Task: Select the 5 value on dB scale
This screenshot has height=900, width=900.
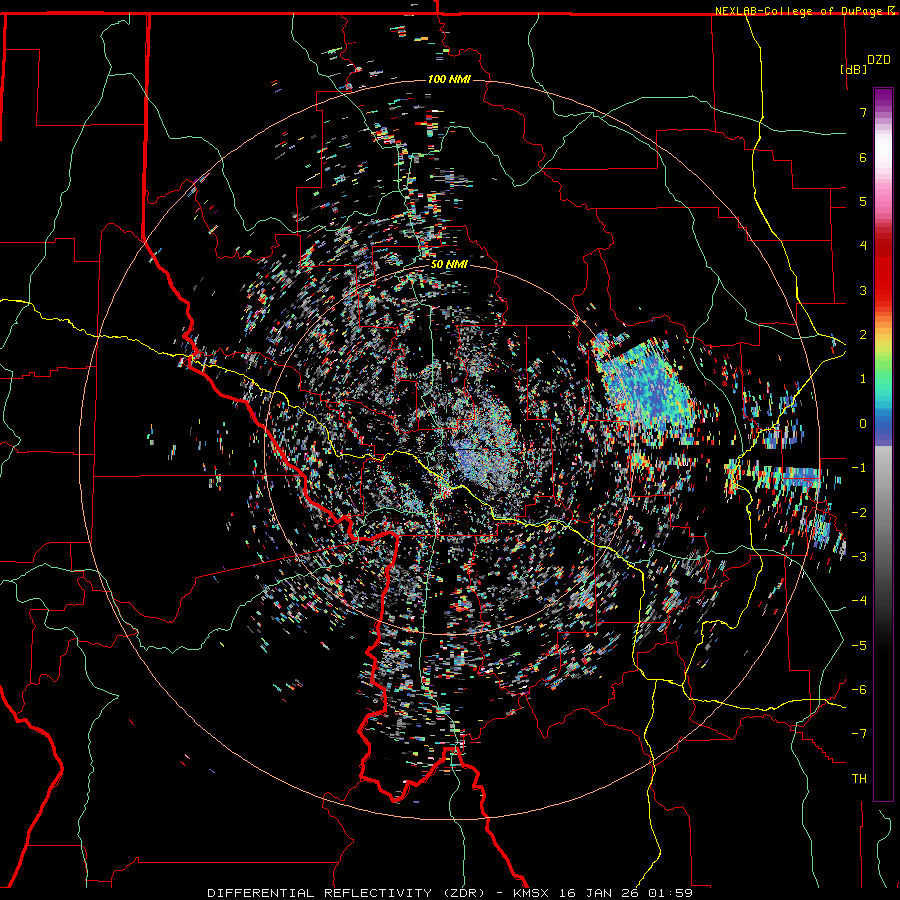Action: pyautogui.click(x=863, y=201)
